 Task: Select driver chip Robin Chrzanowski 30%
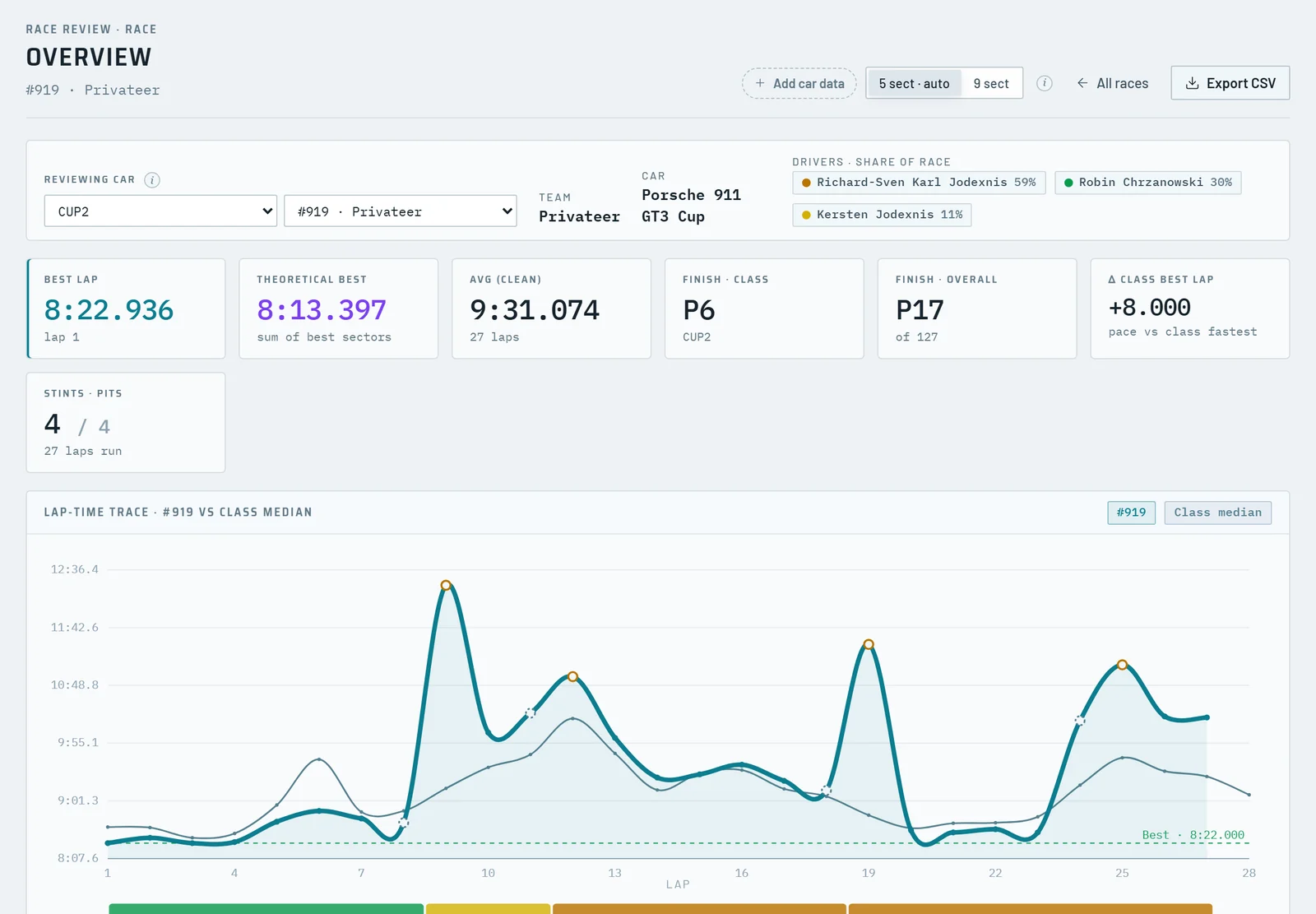tap(1147, 183)
